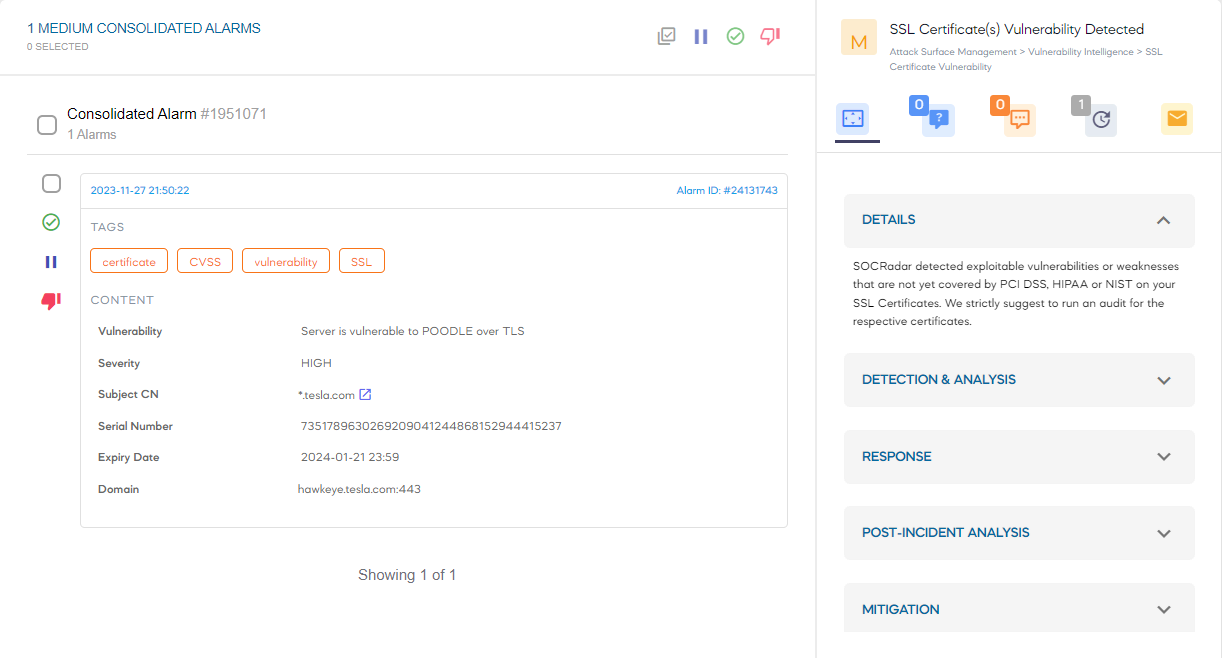Click the blue pause icon beside alarm card
The image size is (1222, 658).
click(x=51, y=262)
